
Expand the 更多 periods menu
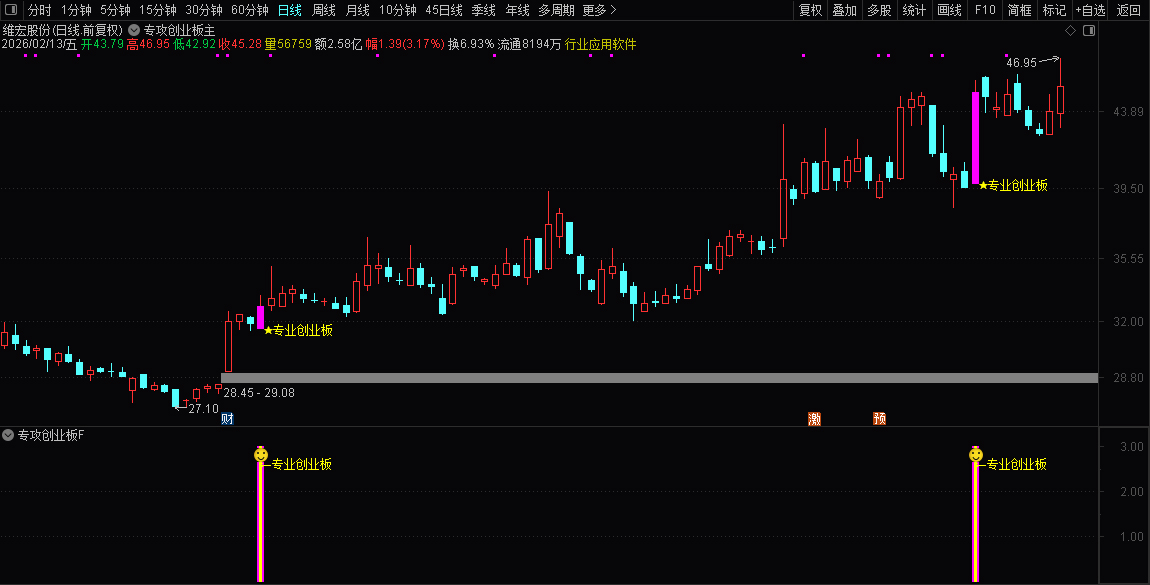click(x=595, y=10)
